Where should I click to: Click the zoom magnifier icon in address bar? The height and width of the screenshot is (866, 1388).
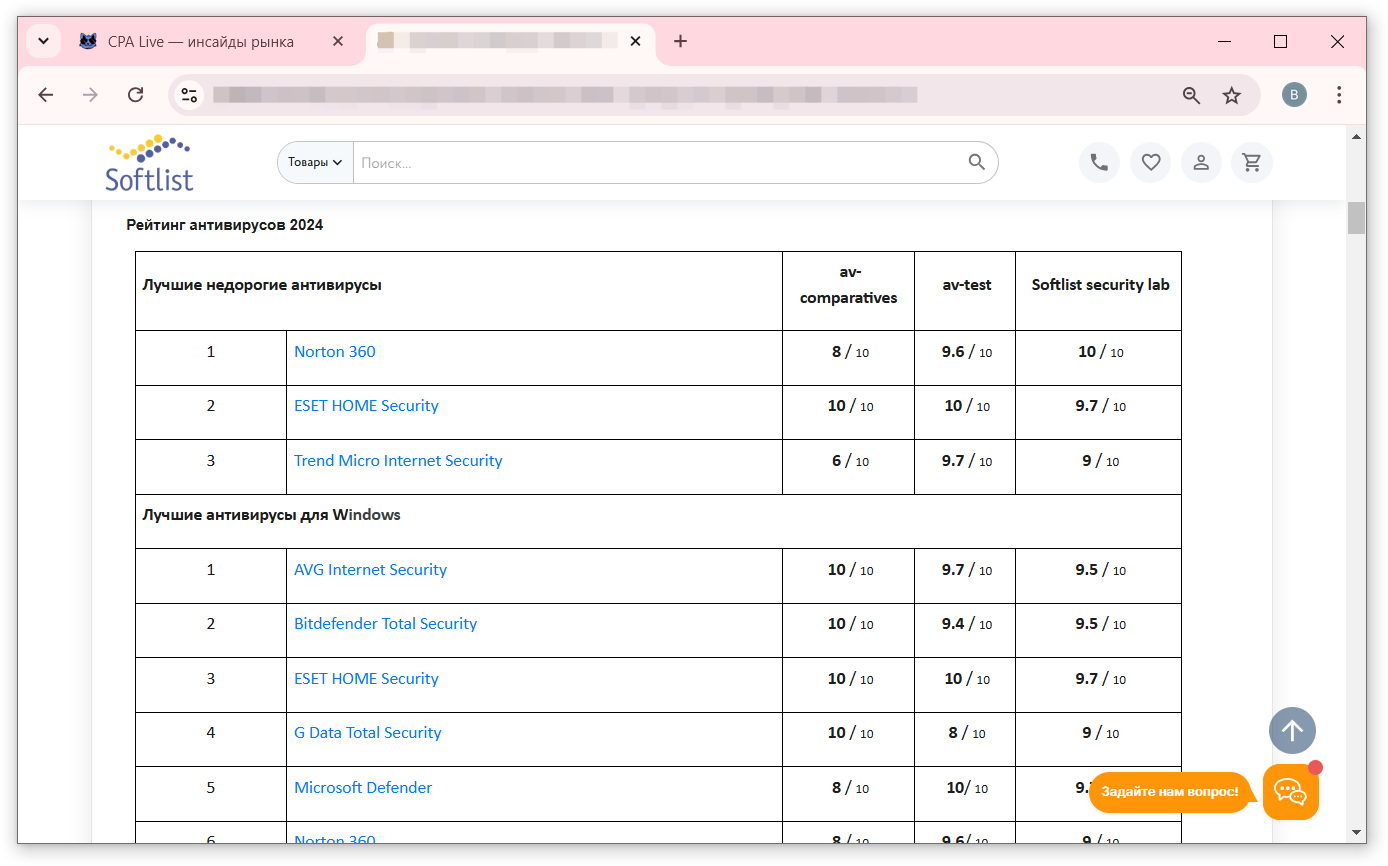coord(1191,95)
